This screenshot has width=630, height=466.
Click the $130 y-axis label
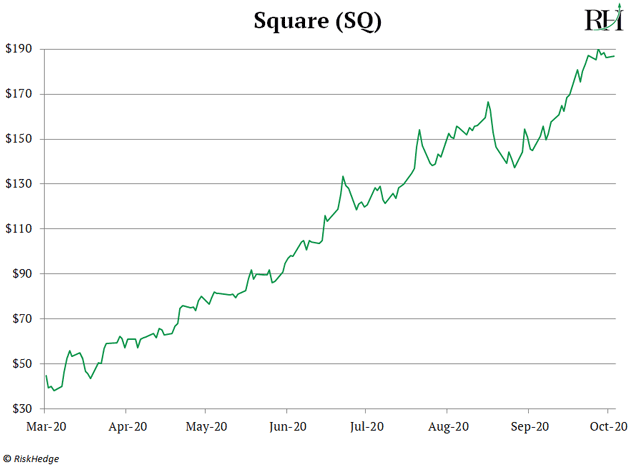tap(18, 184)
